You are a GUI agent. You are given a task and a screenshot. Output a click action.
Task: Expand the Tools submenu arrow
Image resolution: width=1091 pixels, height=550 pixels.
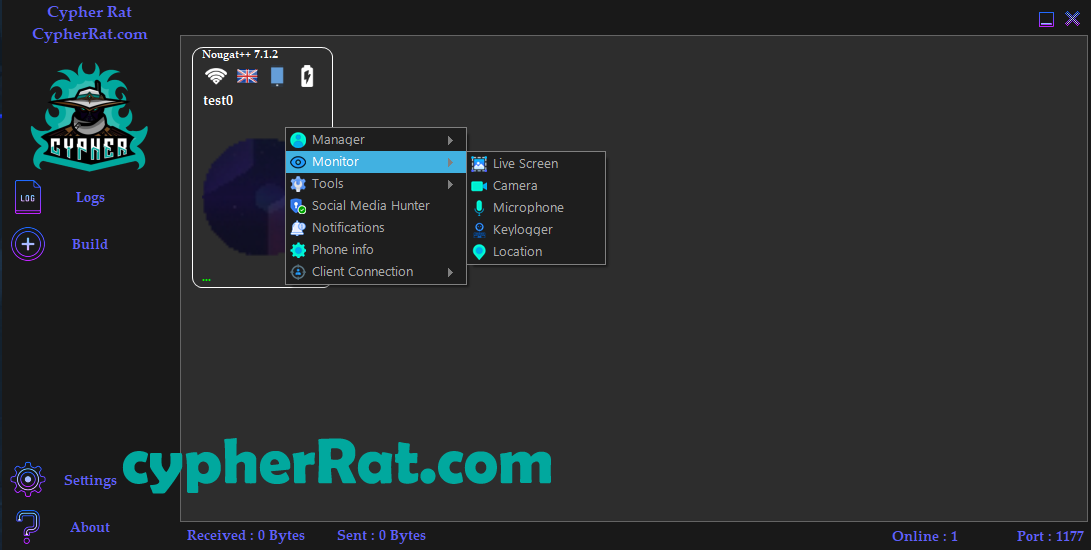[x=451, y=184]
